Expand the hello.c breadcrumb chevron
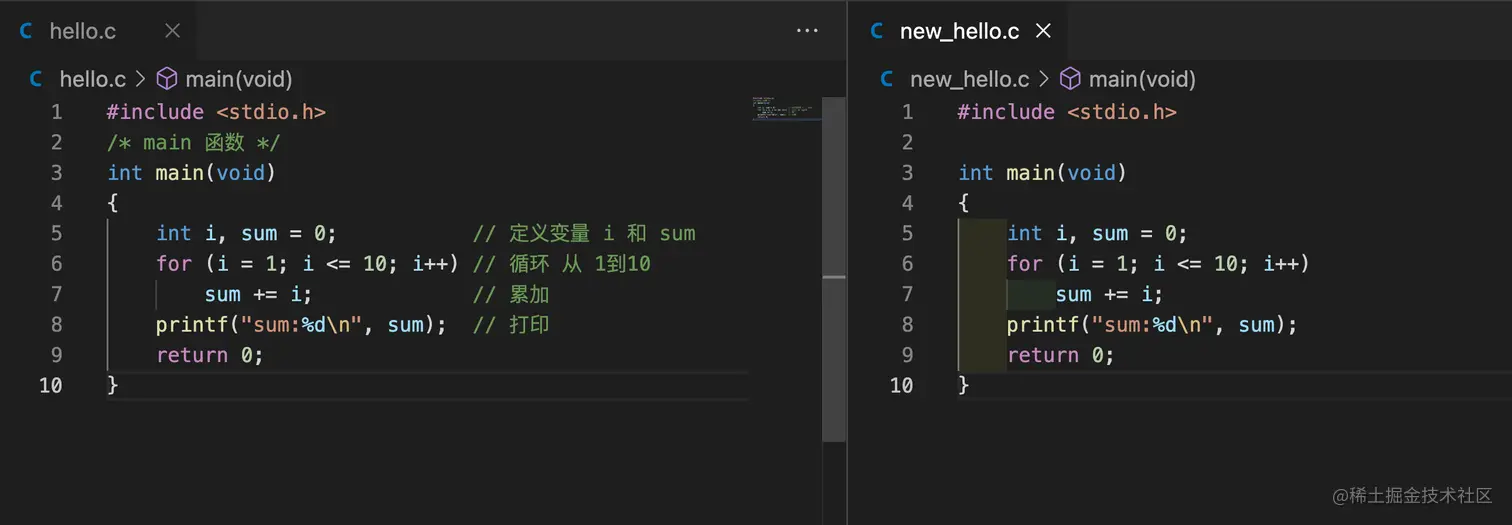Image resolution: width=1512 pixels, height=525 pixels. [x=140, y=79]
